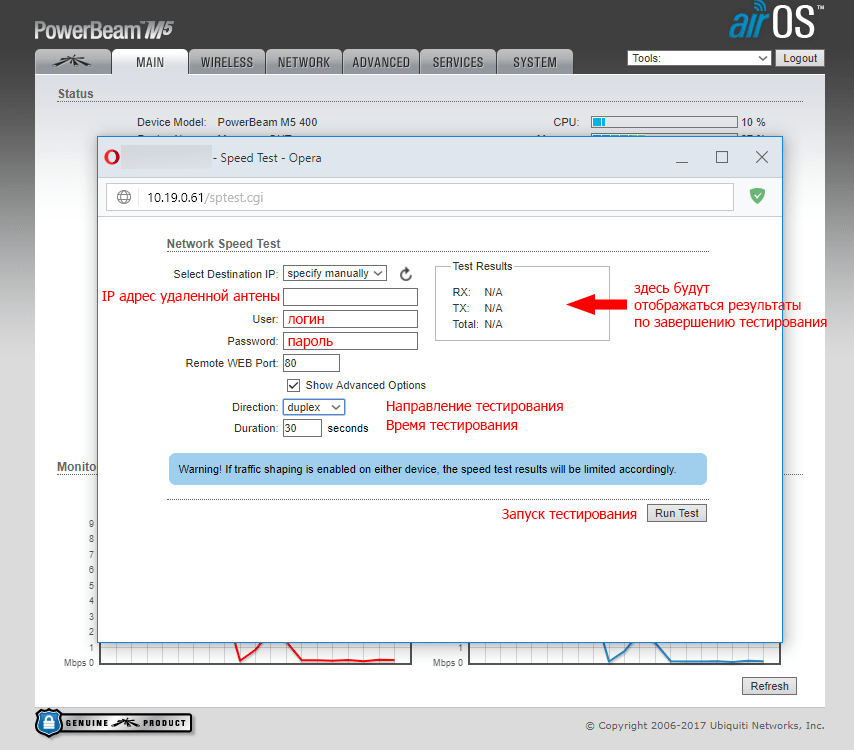Click the refresh icon beside Destination IP
This screenshot has height=750, width=854.
(405, 274)
